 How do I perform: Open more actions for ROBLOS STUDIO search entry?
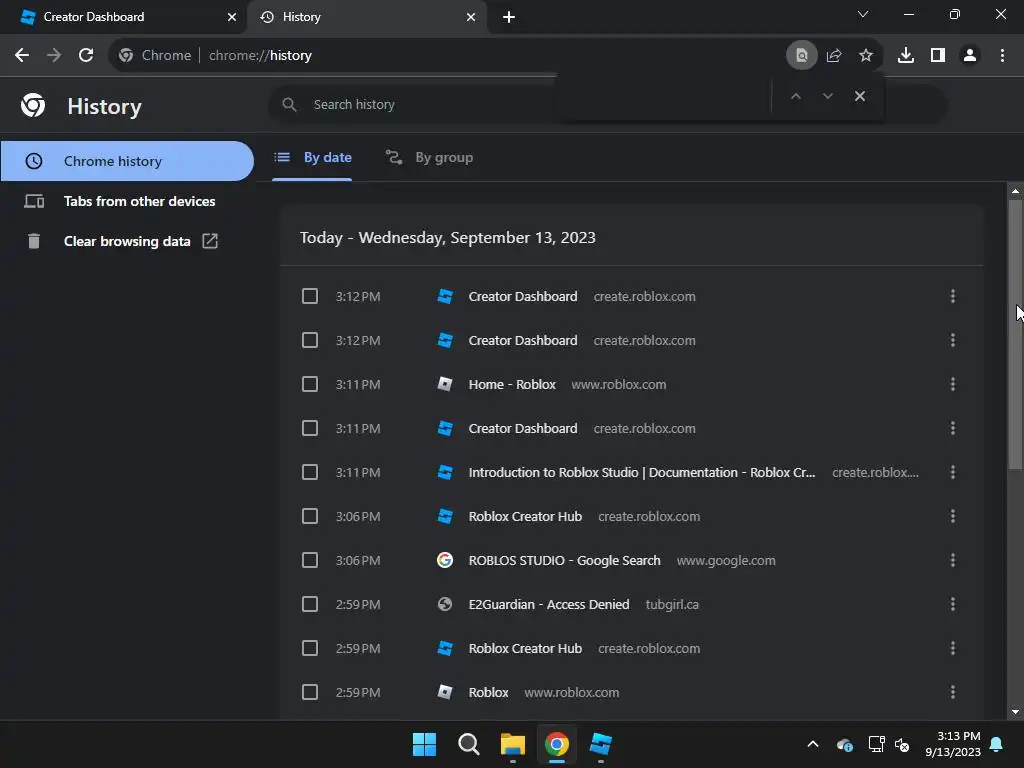tap(953, 560)
